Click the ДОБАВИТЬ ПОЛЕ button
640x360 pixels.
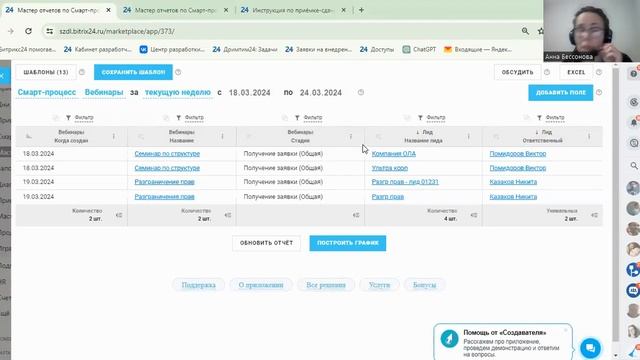[560, 93]
